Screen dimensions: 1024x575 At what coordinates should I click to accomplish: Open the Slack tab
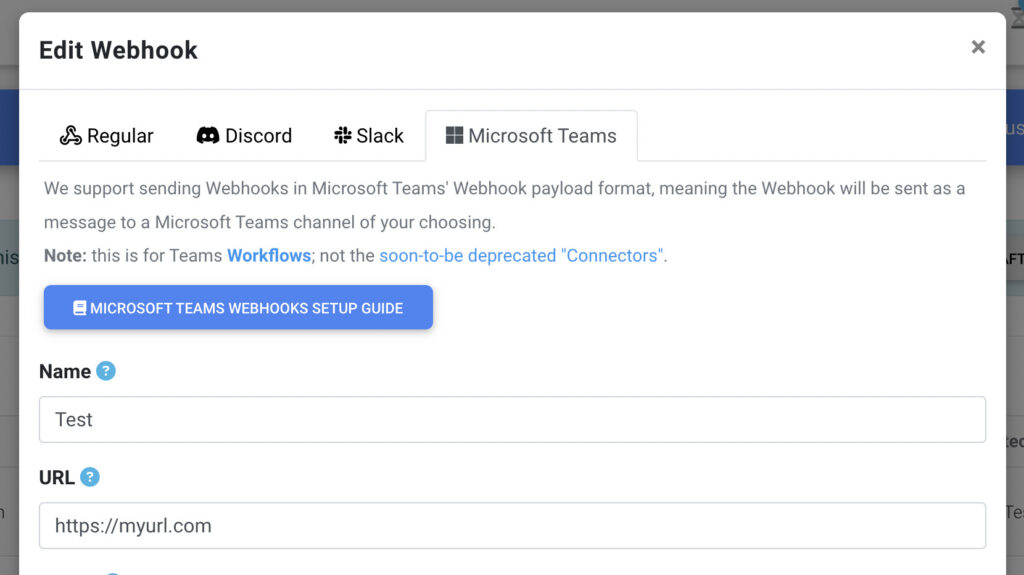click(x=369, y=136)
